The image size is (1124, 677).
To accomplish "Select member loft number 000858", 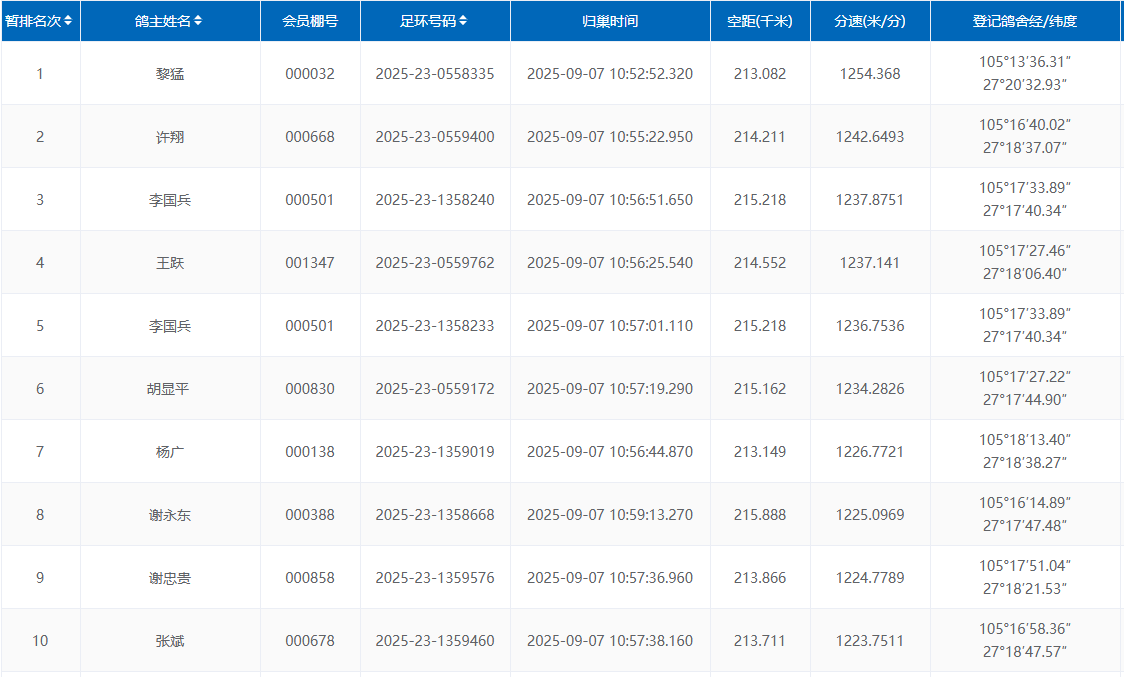I will pos(310,578).
